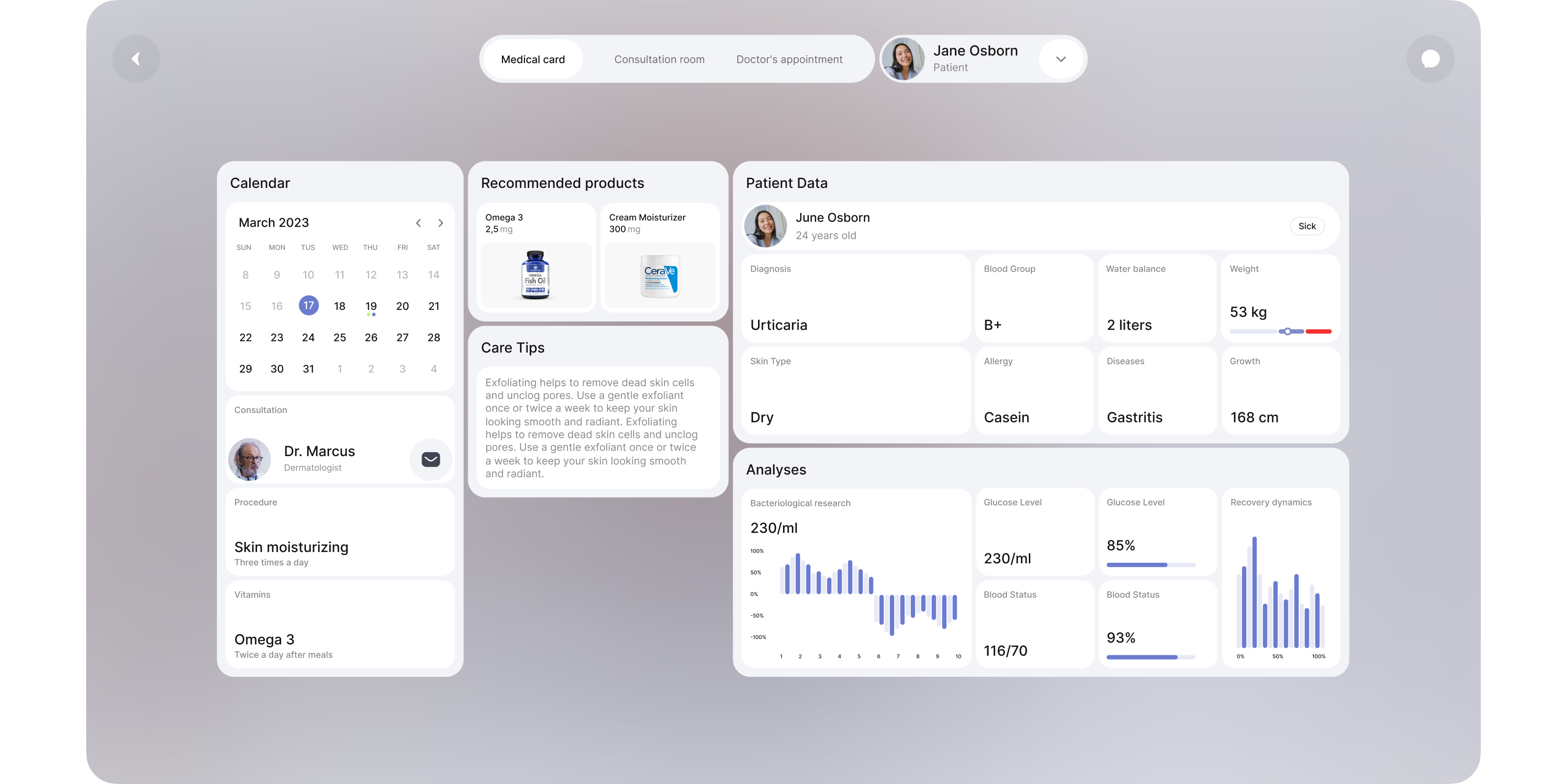Click the Urticaria diagnosis card
The image size is (1567, 784).
pyautogui.click(x=855, y=298)
